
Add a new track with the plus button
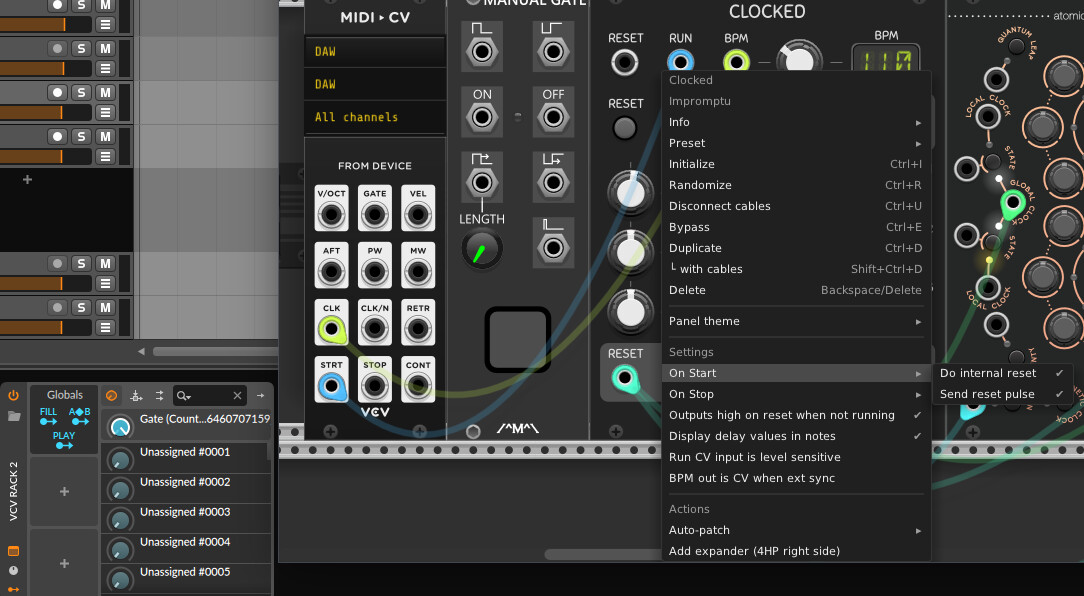click(27, 179)
